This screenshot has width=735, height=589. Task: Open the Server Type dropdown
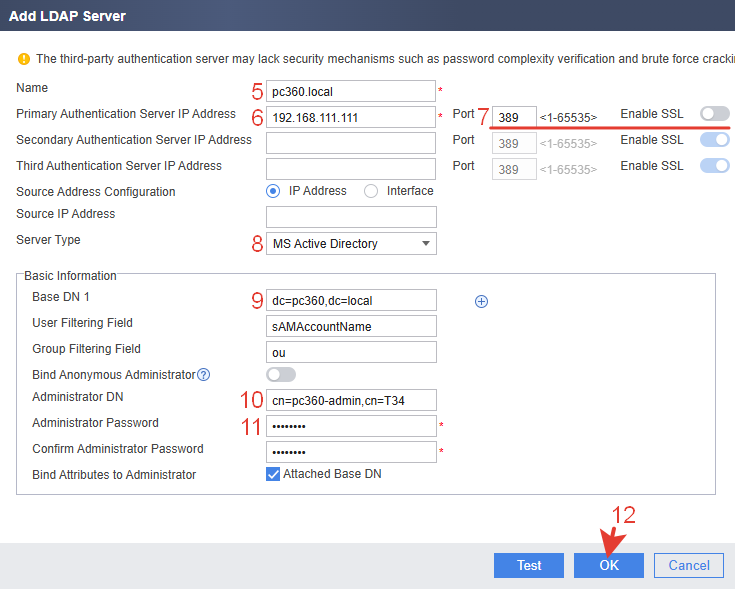click(x=351, y=244)
